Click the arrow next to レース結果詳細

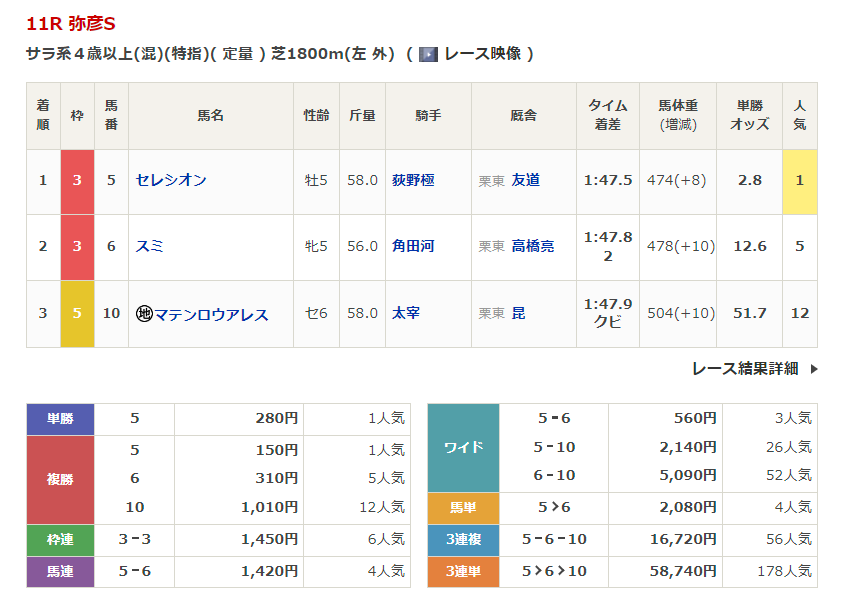813,369
